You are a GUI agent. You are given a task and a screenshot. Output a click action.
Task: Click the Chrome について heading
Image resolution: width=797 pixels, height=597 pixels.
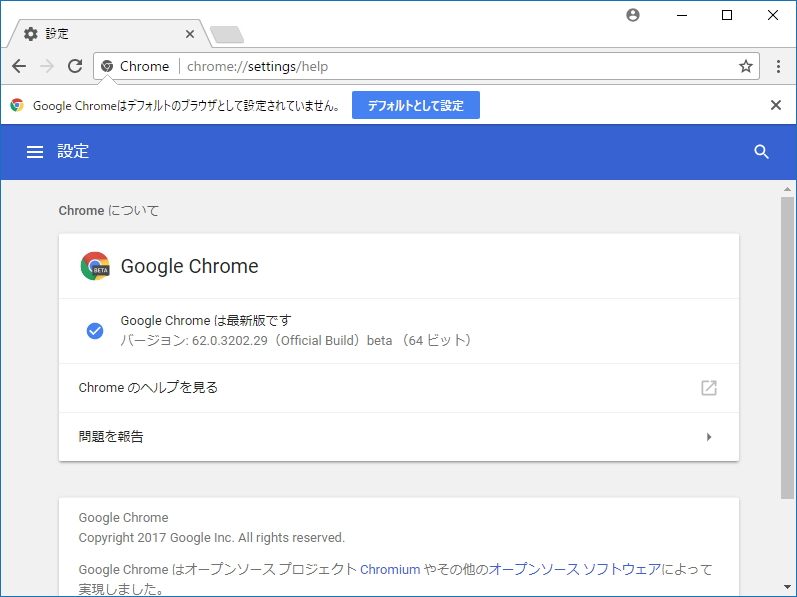pos(109,210)
